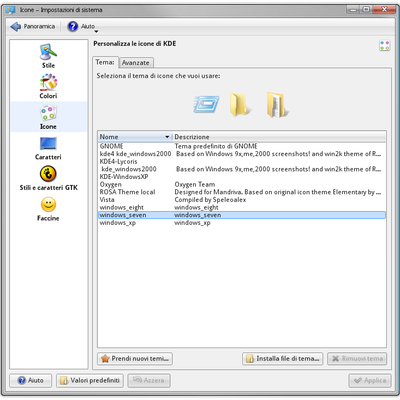The image size is (400, 400).
Task: Click the window preview icon in theme preview
Action: click(x=206, y=104)
